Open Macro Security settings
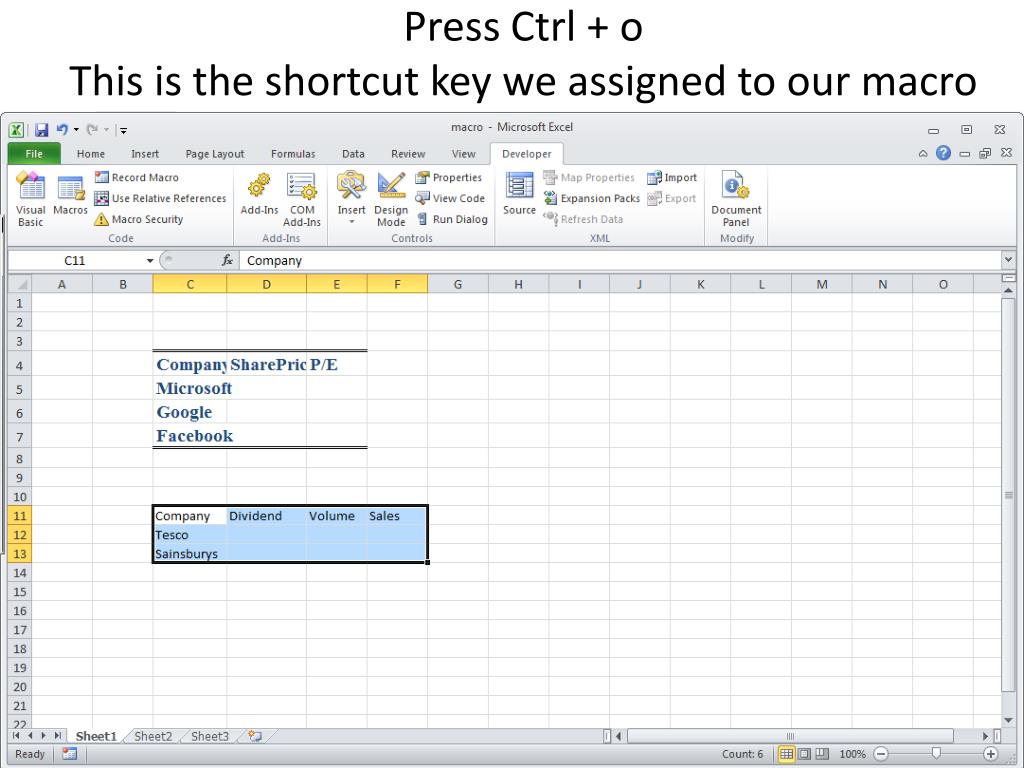The height and width of the screenshot is (768, 1024). 138,219
